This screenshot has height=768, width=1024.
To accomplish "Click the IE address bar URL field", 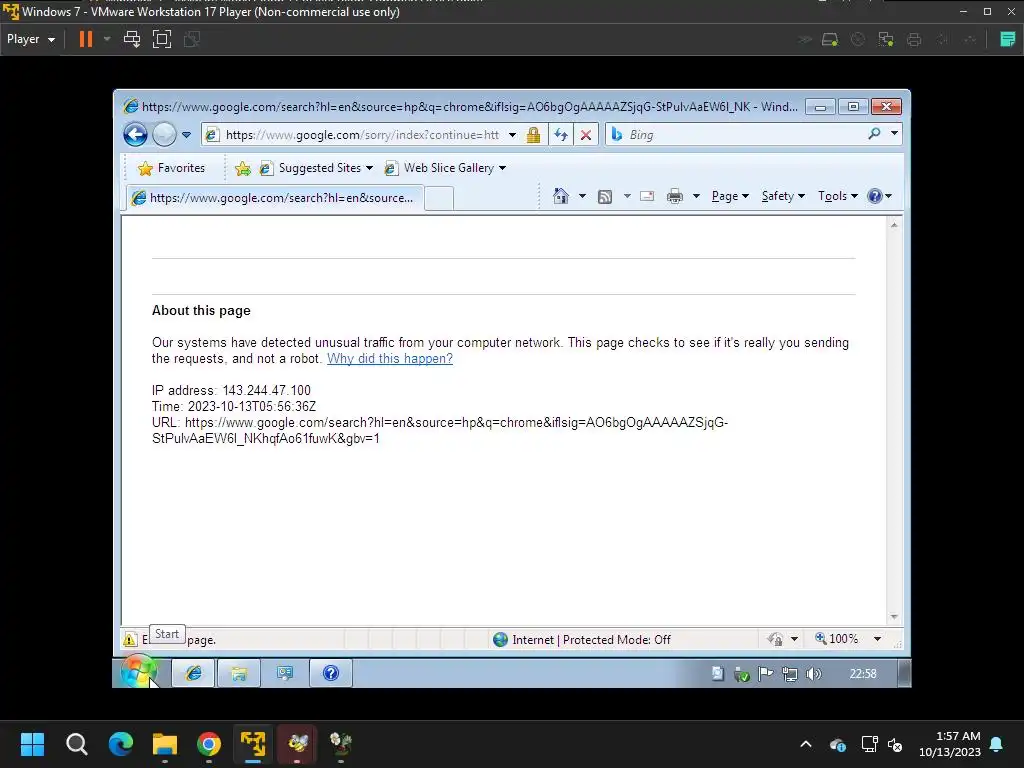I will [x=361, y=135].
